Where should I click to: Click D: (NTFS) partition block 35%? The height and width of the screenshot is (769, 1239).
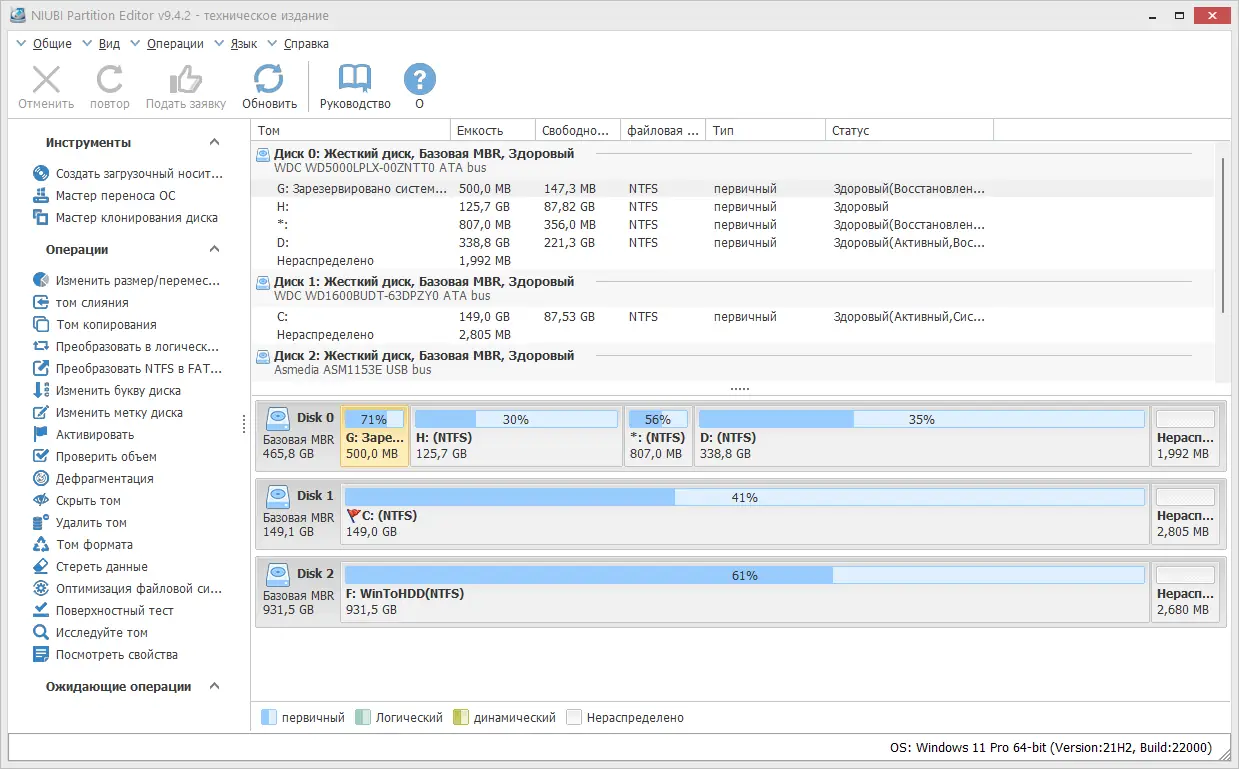pyautogui.click(x=921, y=436)
